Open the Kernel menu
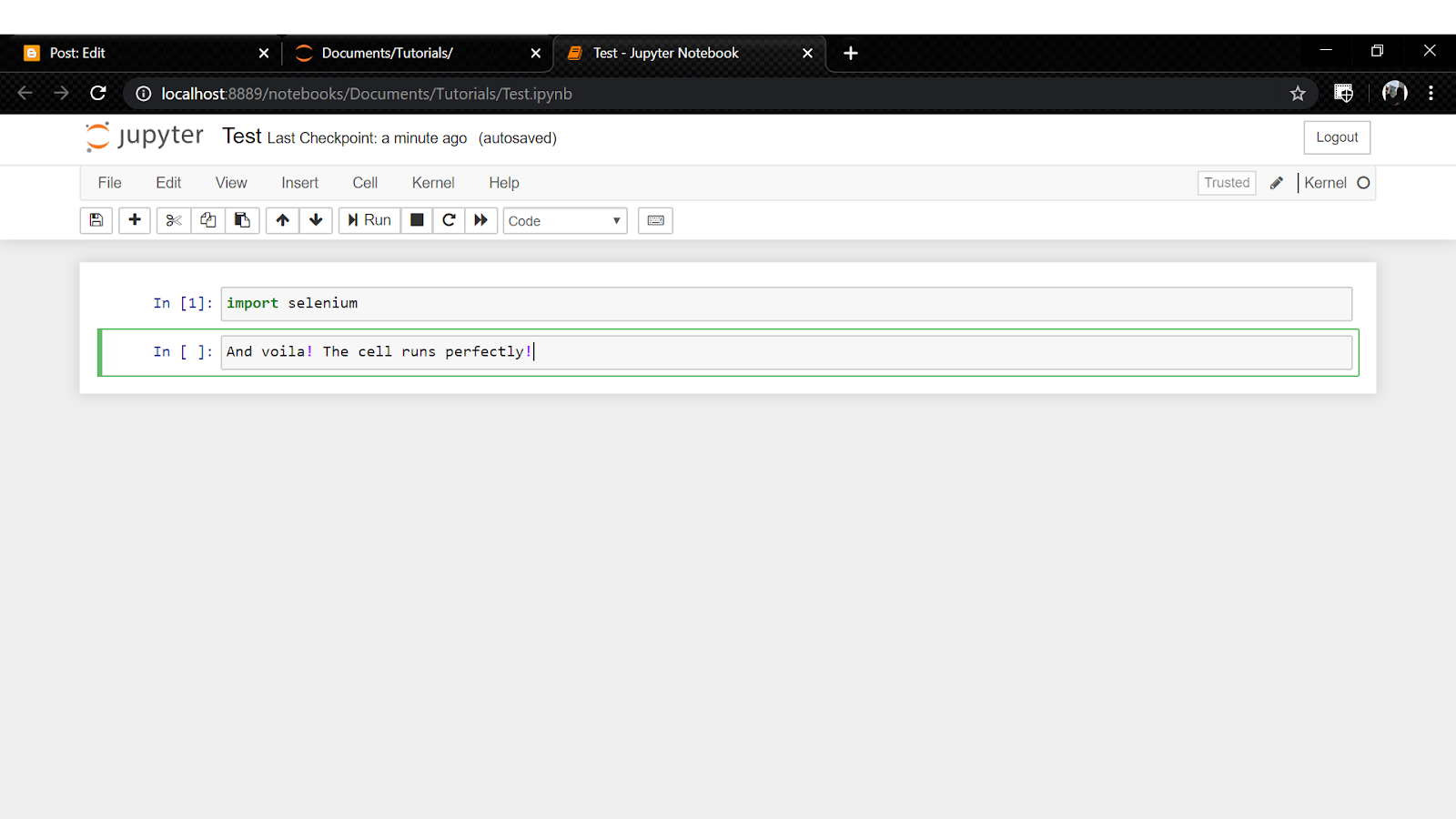The image size is (1456, 819). coord(433,183)
